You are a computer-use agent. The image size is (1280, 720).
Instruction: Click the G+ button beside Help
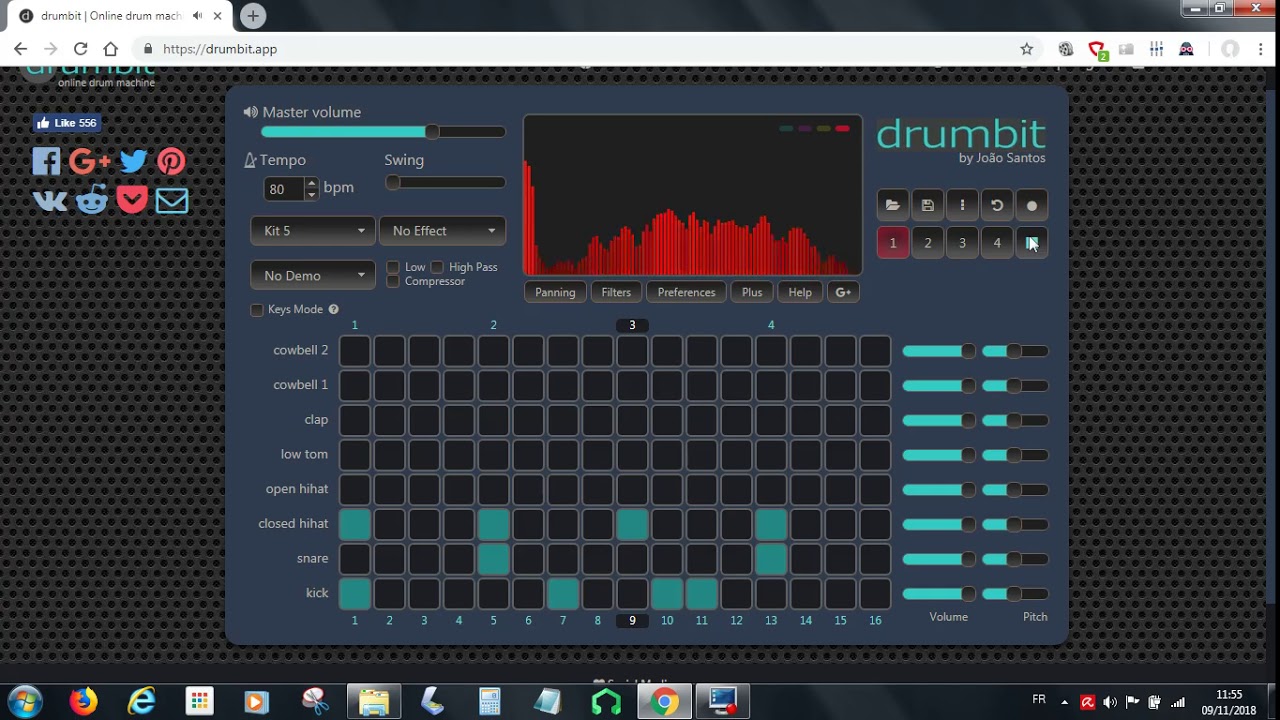[843, 292]
